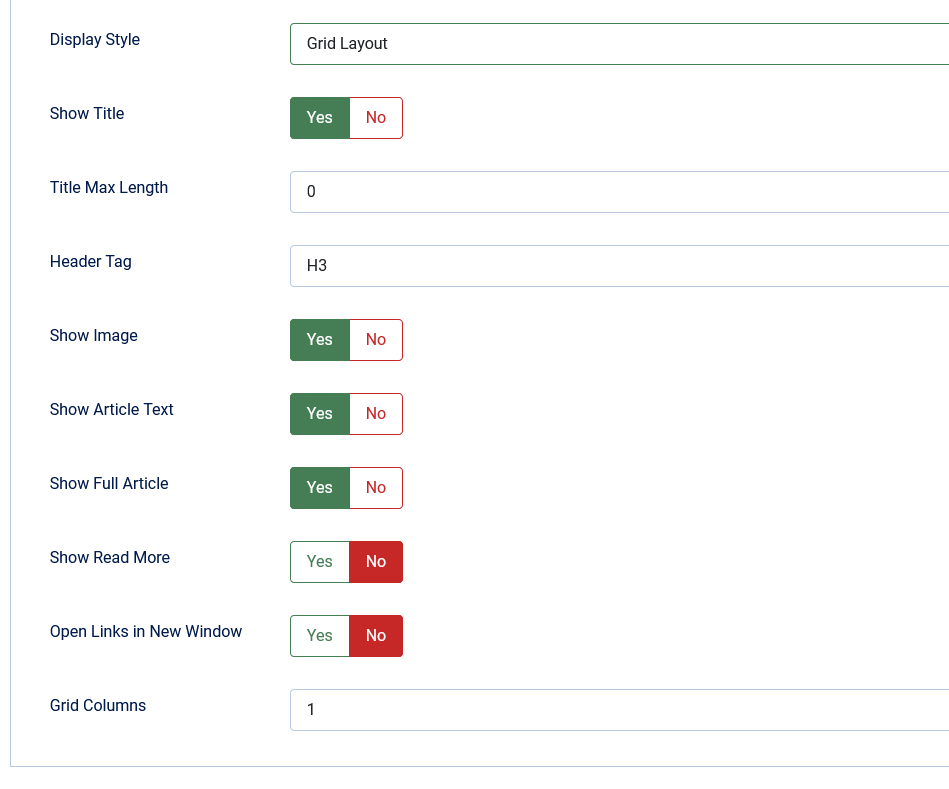The image size is (949, 789).
Task: Turn off Show Article Text with No
Action: point(376,414)
